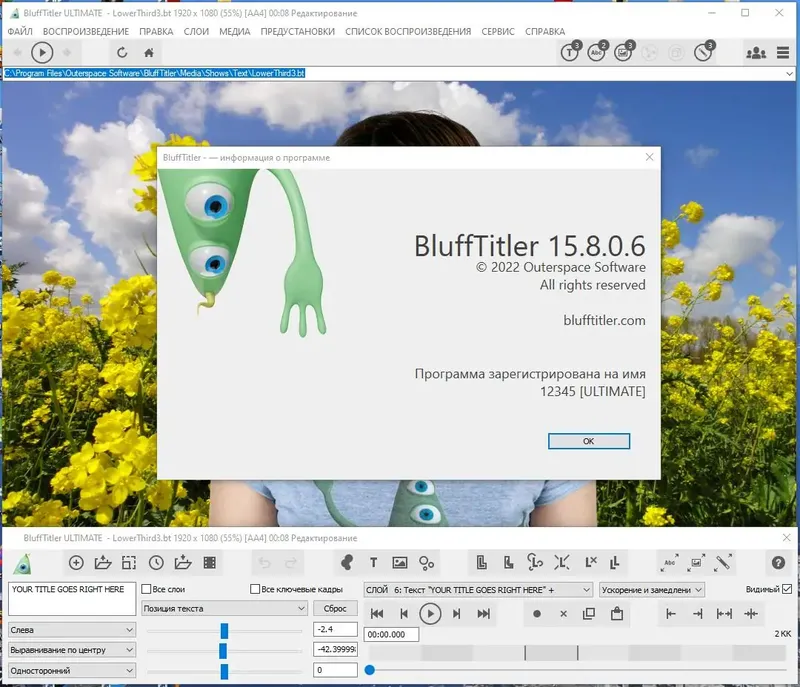Click the Сброс reset button
The image size is (800, 687).
click(335, 608)
